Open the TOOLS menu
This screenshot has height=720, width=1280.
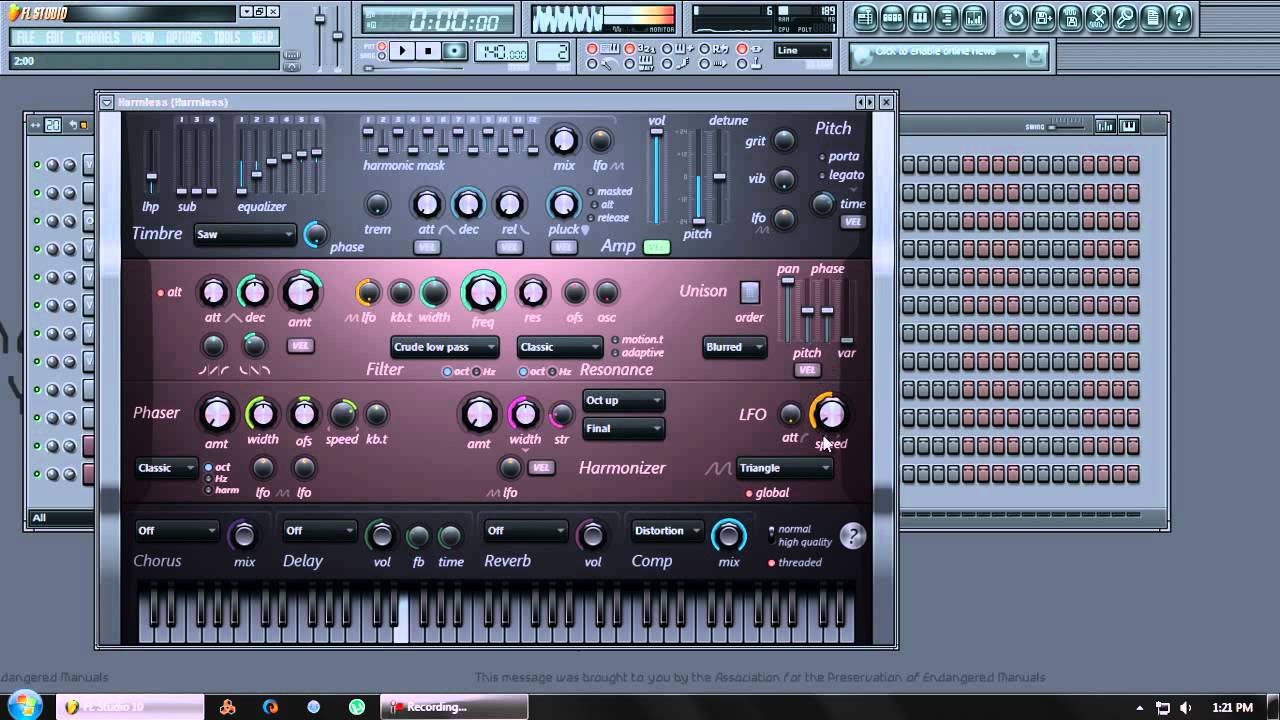pyautogui.click(x=228, y=38)
